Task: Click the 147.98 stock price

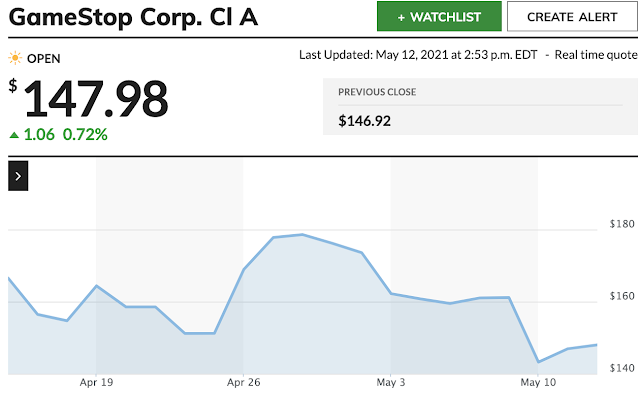Action: [x=96, y=99]
